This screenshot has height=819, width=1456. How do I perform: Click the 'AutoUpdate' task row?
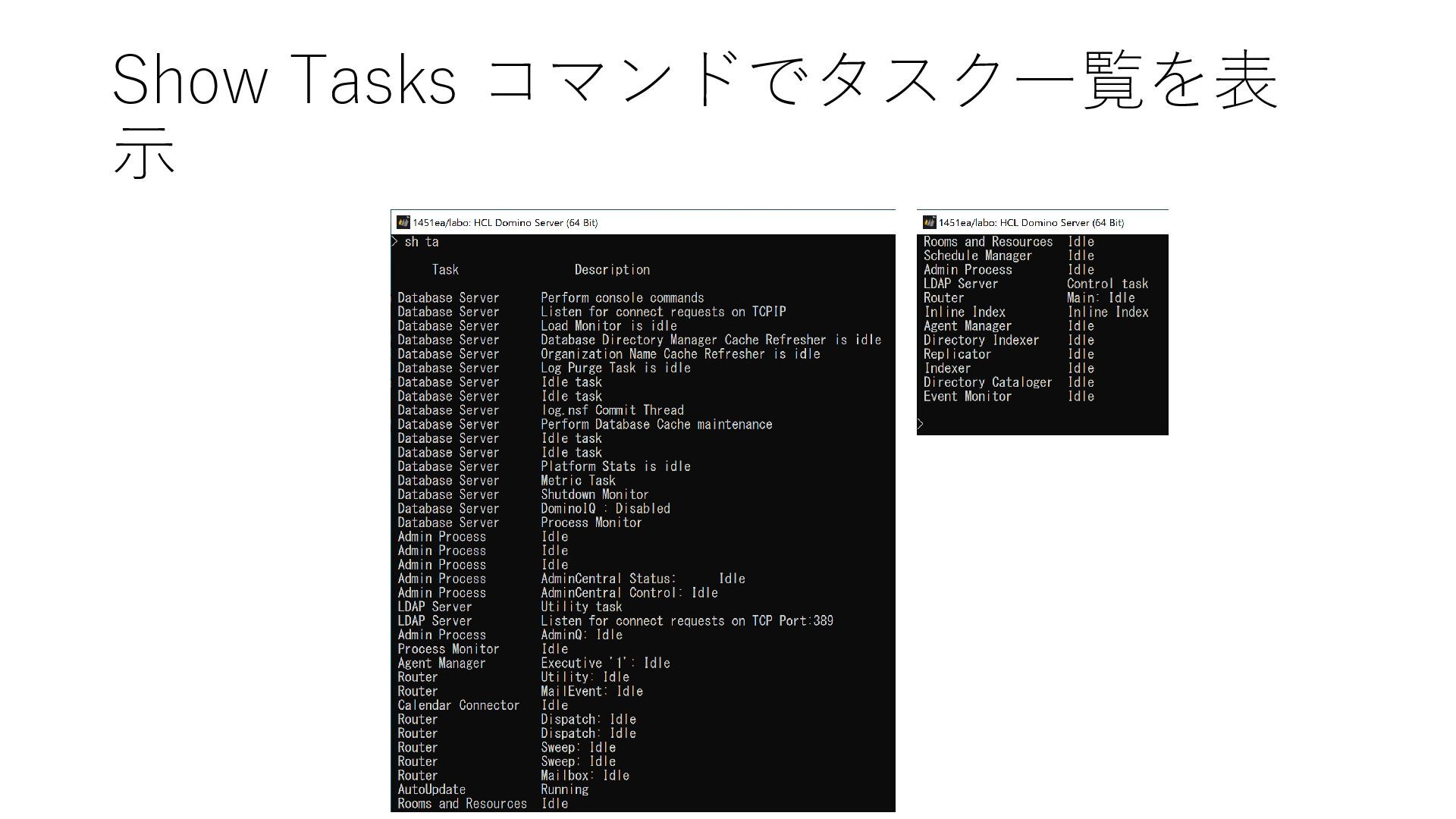coord(431,789)
